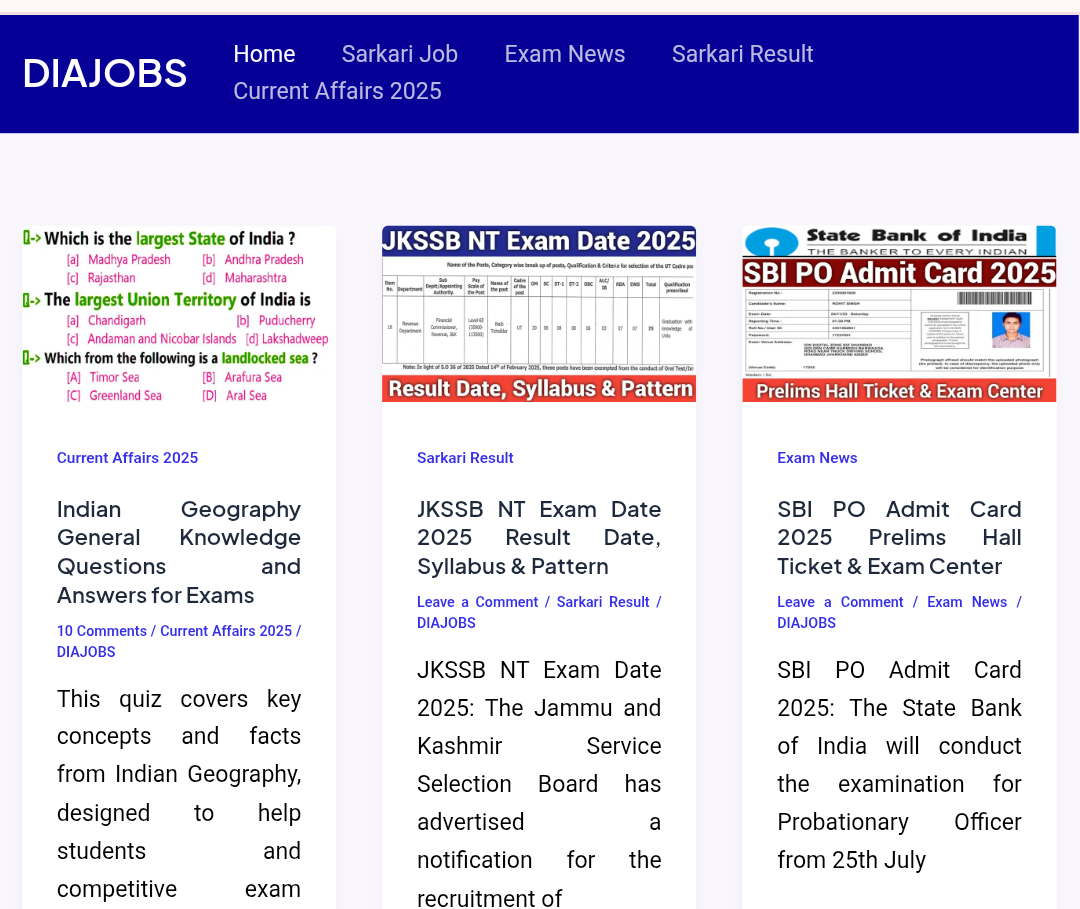Click excerpt text "from 25th July"
The width and height of the screenshot is (1080, 909).
click(851, 860)
